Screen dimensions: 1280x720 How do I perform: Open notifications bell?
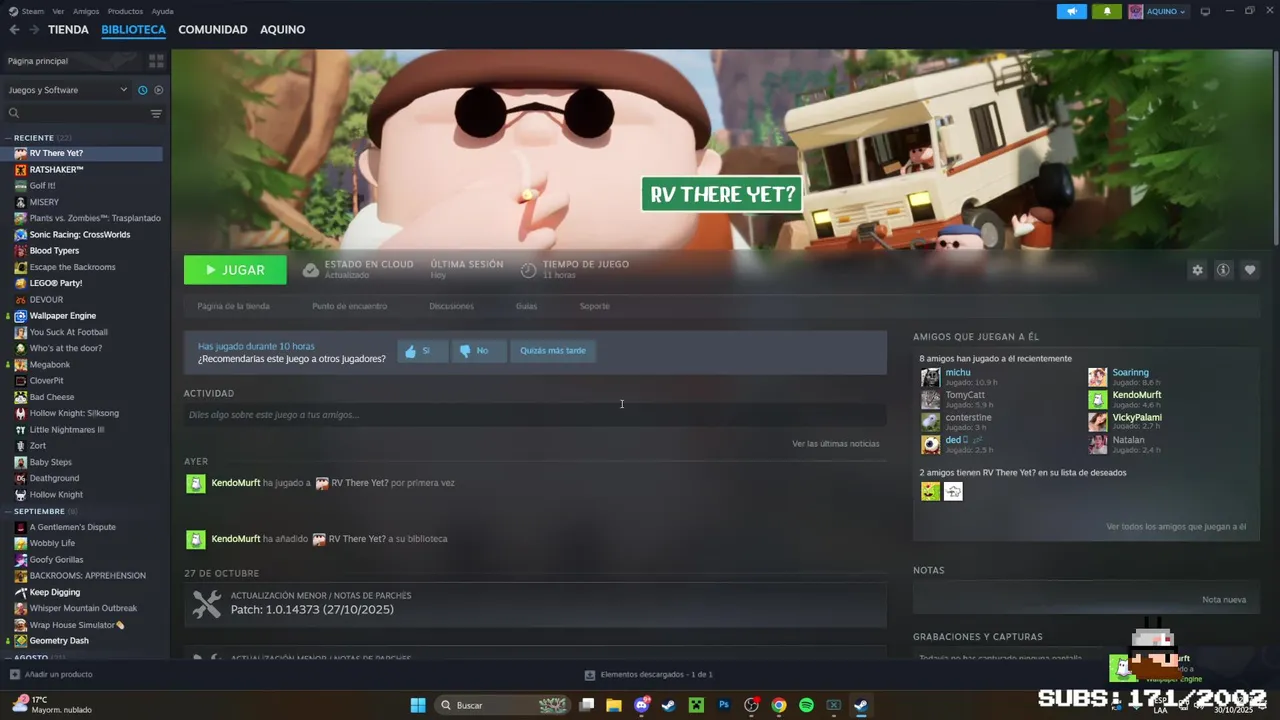coord(1107,11)
